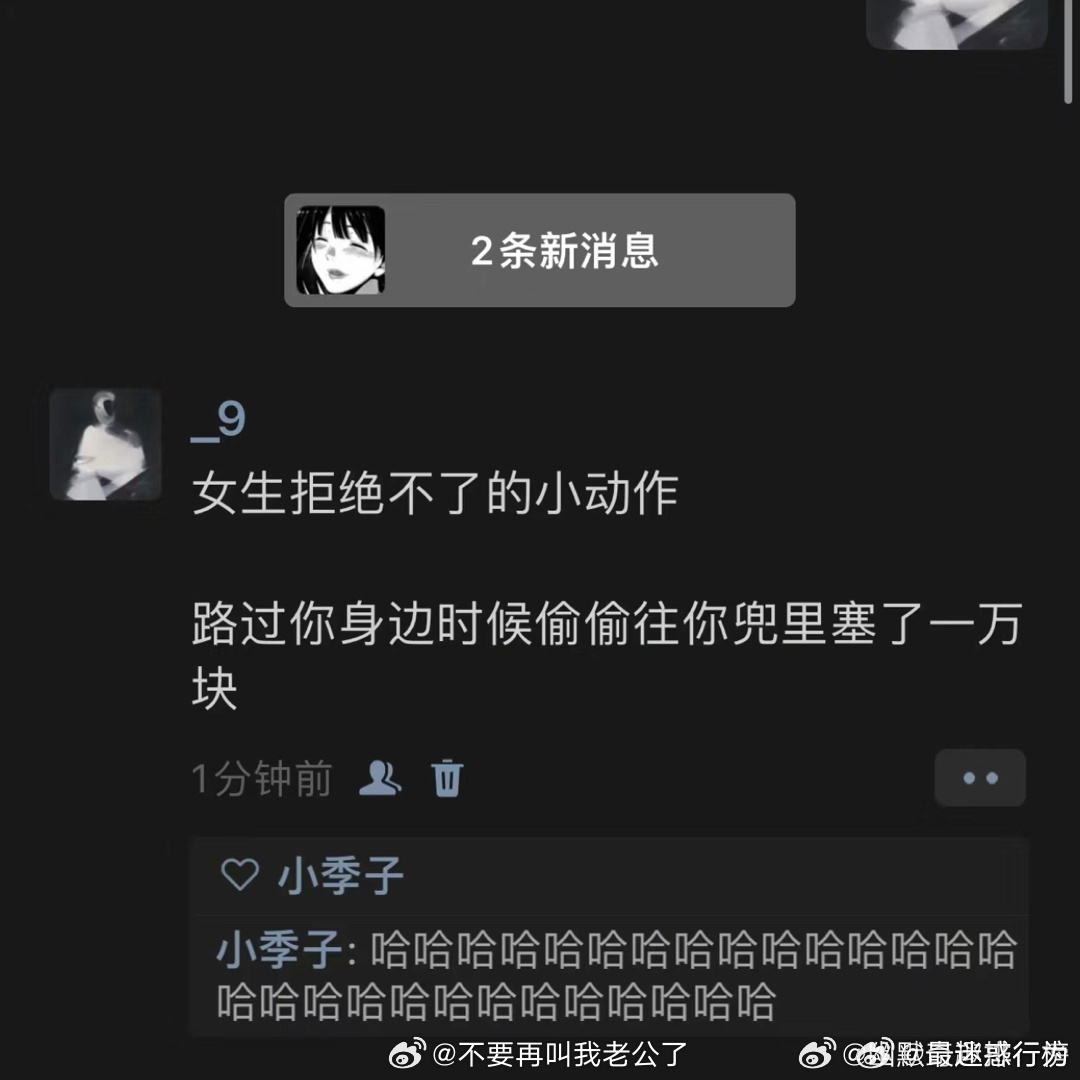Click the scrollbar indicator on the right edge

(1068, 52)
